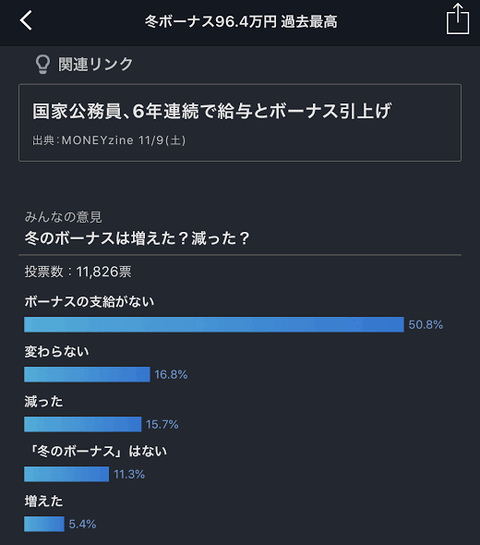
Task: Click the poll question 冬のボーナスは増えた?減った?
Action: tap(137, 238)
